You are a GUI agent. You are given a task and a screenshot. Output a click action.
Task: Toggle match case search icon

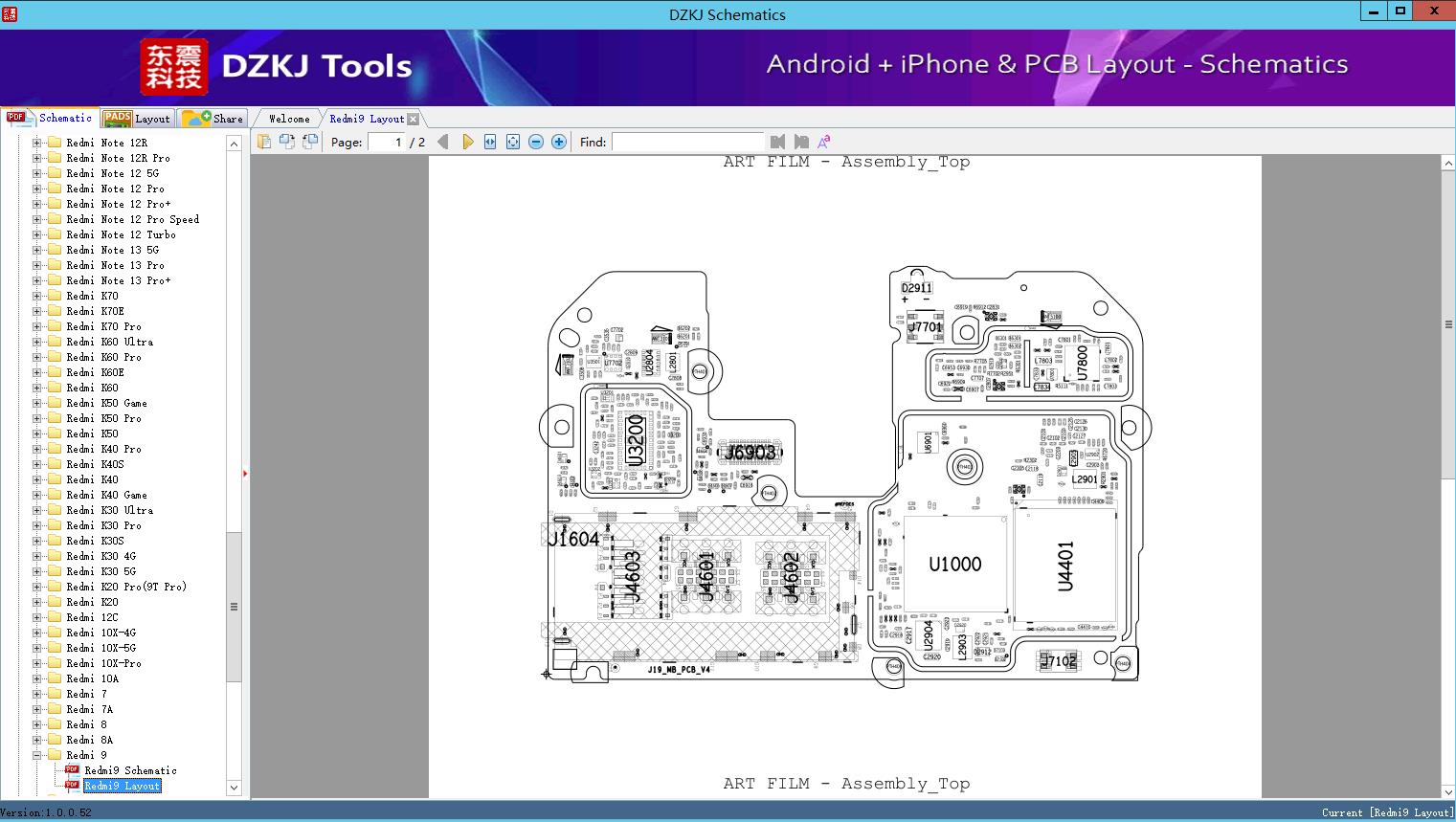(x=823, y=142)
